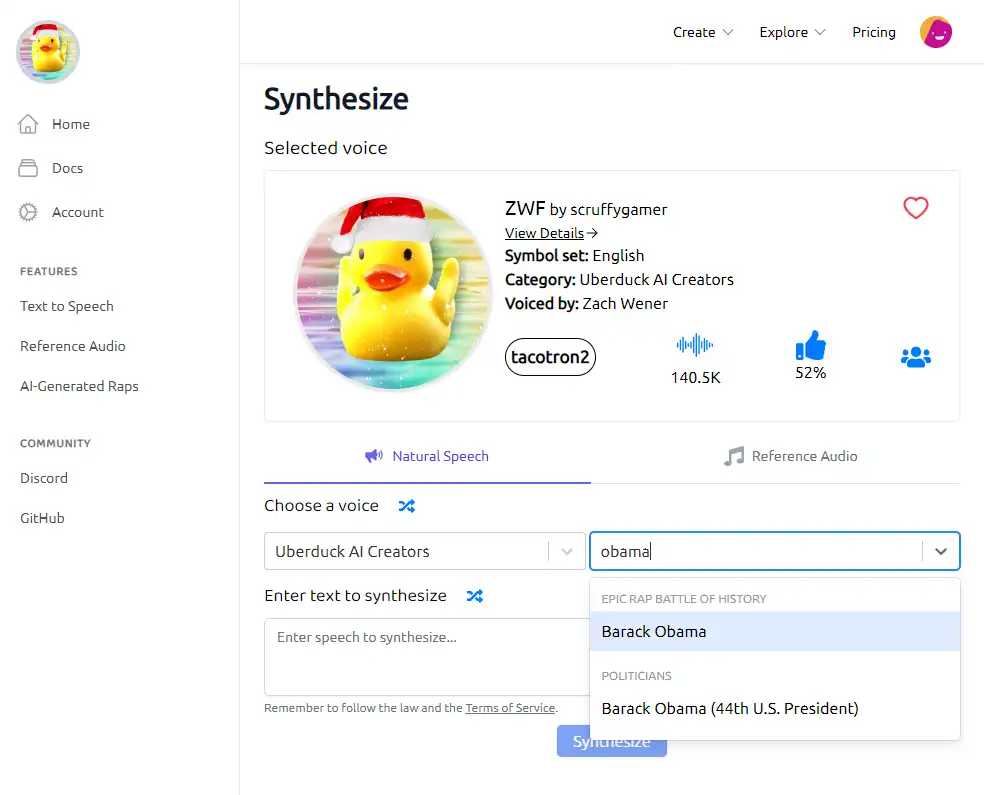Open Text to Speech feature

click(x=67, y=306)
